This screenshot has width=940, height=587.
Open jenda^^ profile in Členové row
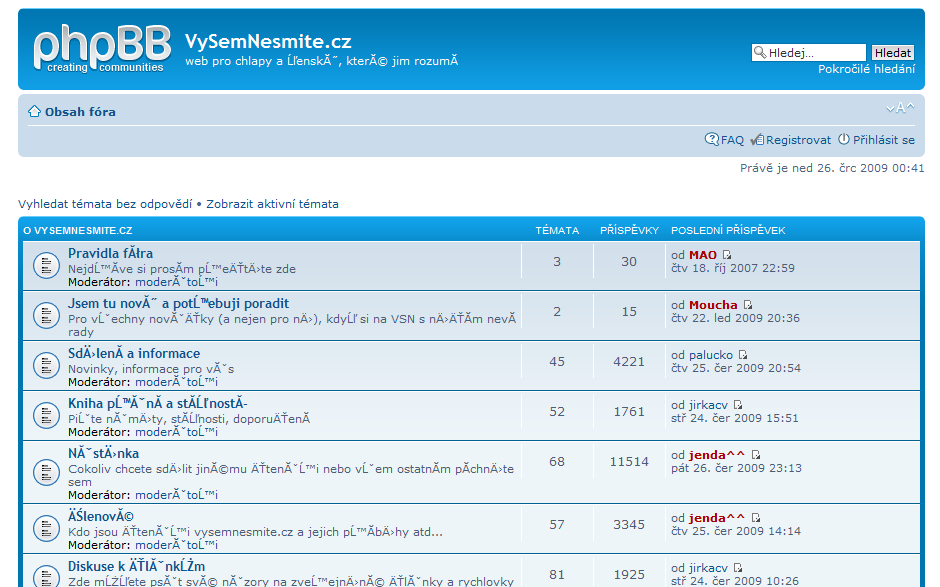(717, 517)
